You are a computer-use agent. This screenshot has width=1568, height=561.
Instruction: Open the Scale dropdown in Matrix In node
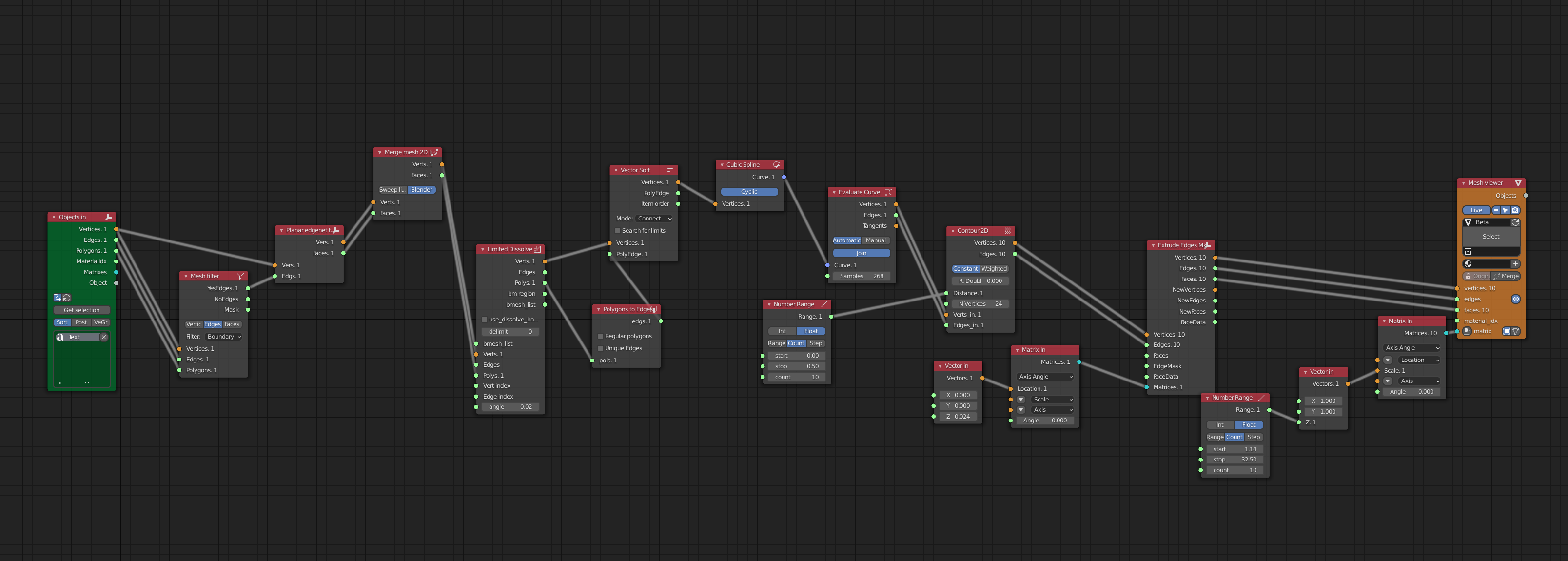tap(1052, 399)
